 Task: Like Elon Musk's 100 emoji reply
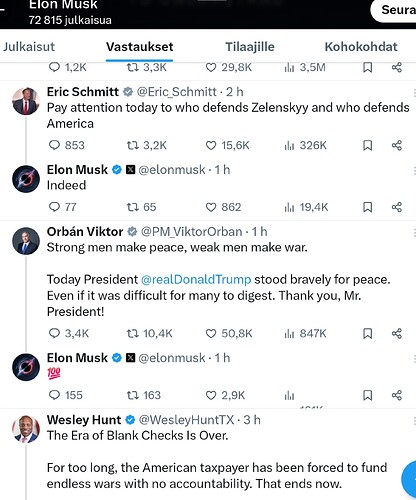pos(225,395)
